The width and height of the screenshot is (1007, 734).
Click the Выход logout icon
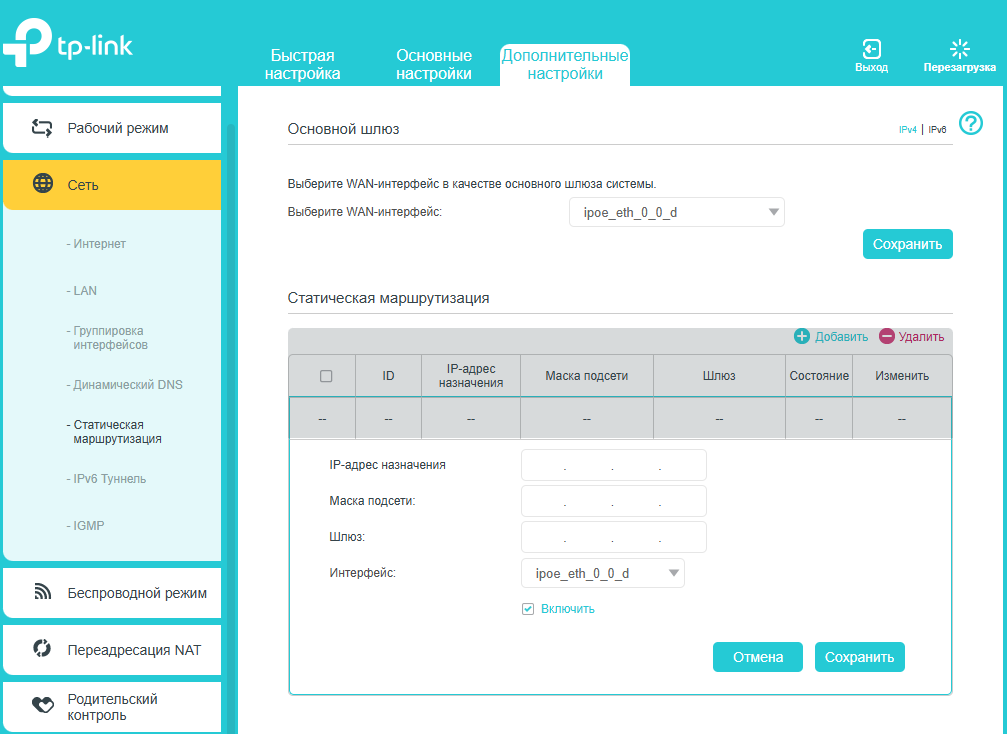coord(871,49)
